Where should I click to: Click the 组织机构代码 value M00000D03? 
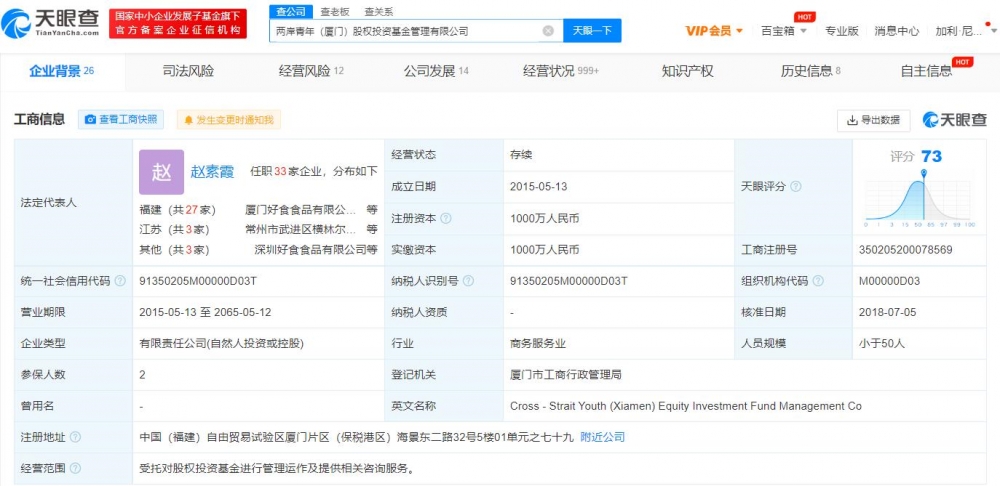pyautogui.click(x=889, y=281)
